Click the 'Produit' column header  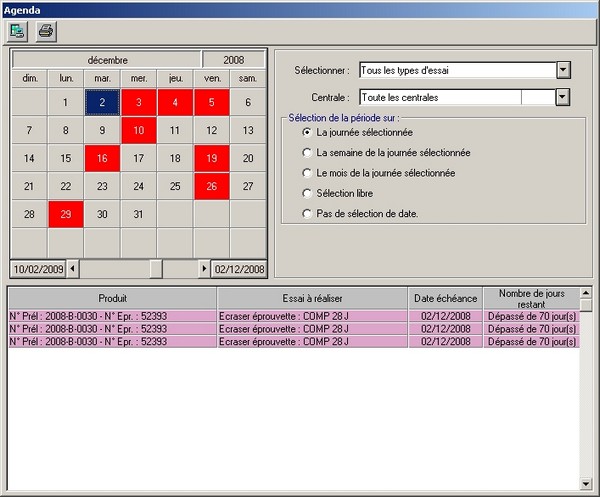[112, 298]
